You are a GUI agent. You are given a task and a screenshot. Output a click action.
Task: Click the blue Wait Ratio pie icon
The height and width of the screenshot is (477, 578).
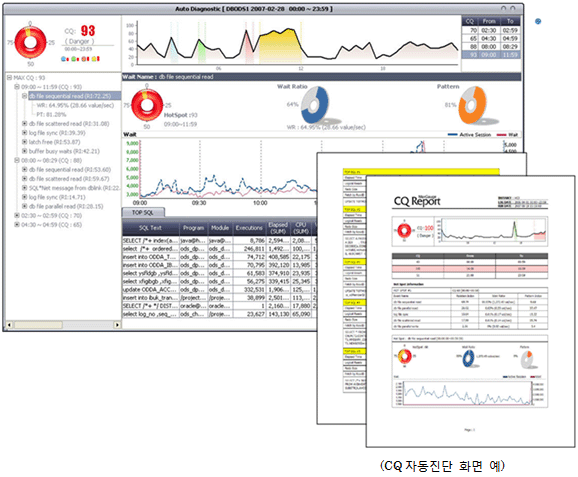tap(314, 105)
